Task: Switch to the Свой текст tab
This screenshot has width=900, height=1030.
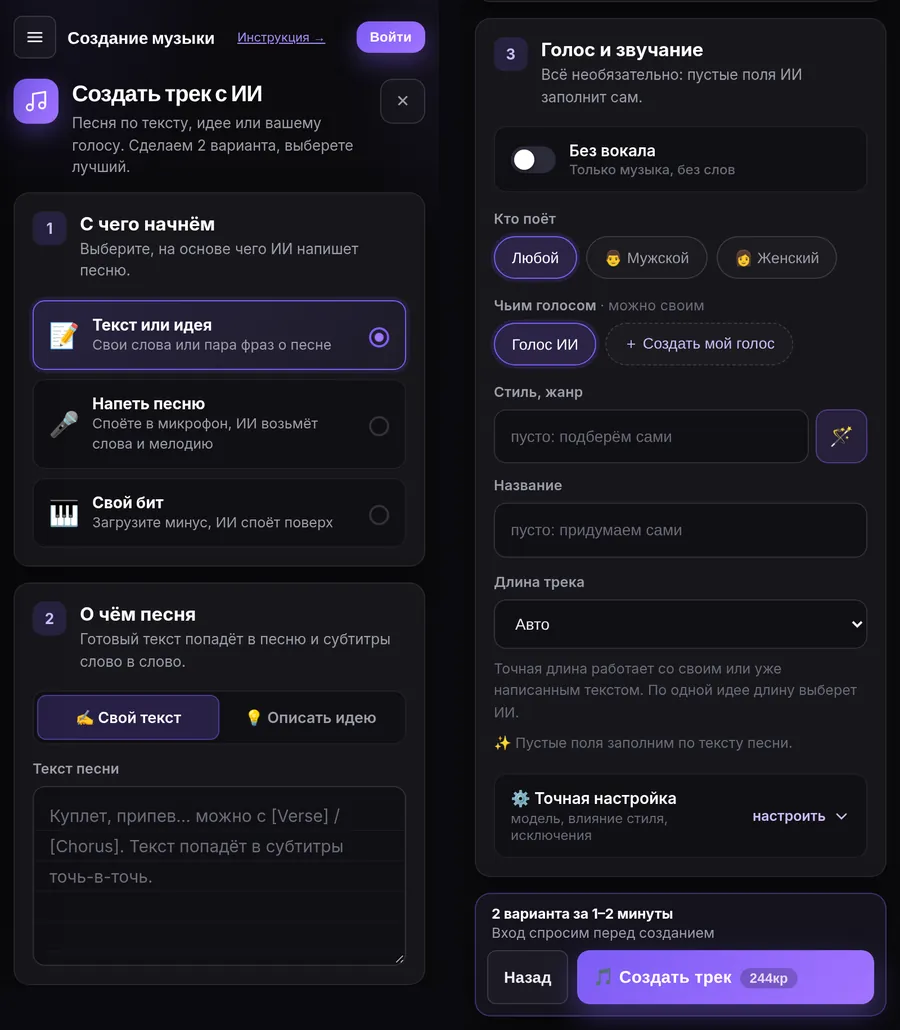Action: [128, 717]
